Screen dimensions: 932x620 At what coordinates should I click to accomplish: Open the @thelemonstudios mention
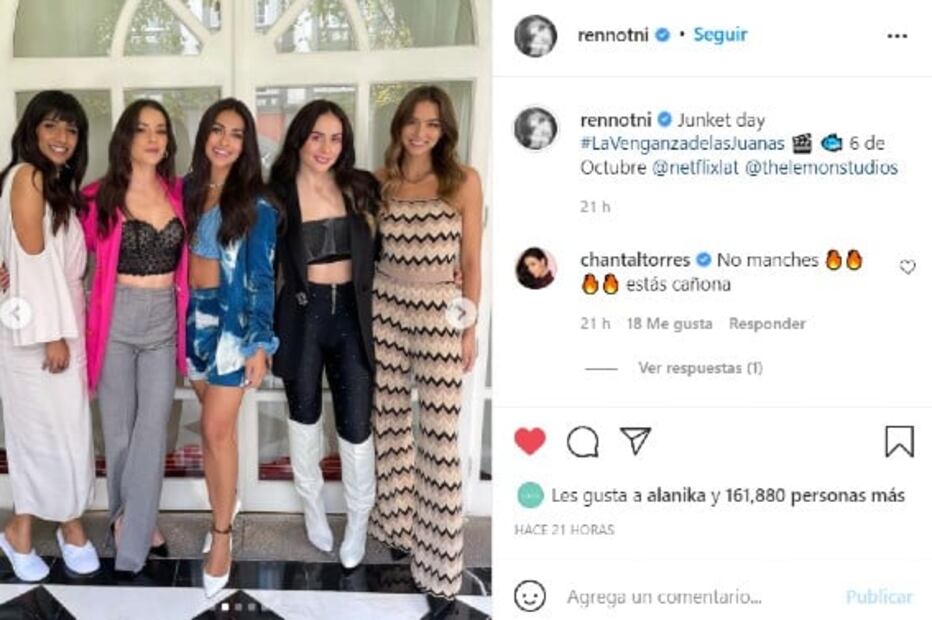[821, 168]
